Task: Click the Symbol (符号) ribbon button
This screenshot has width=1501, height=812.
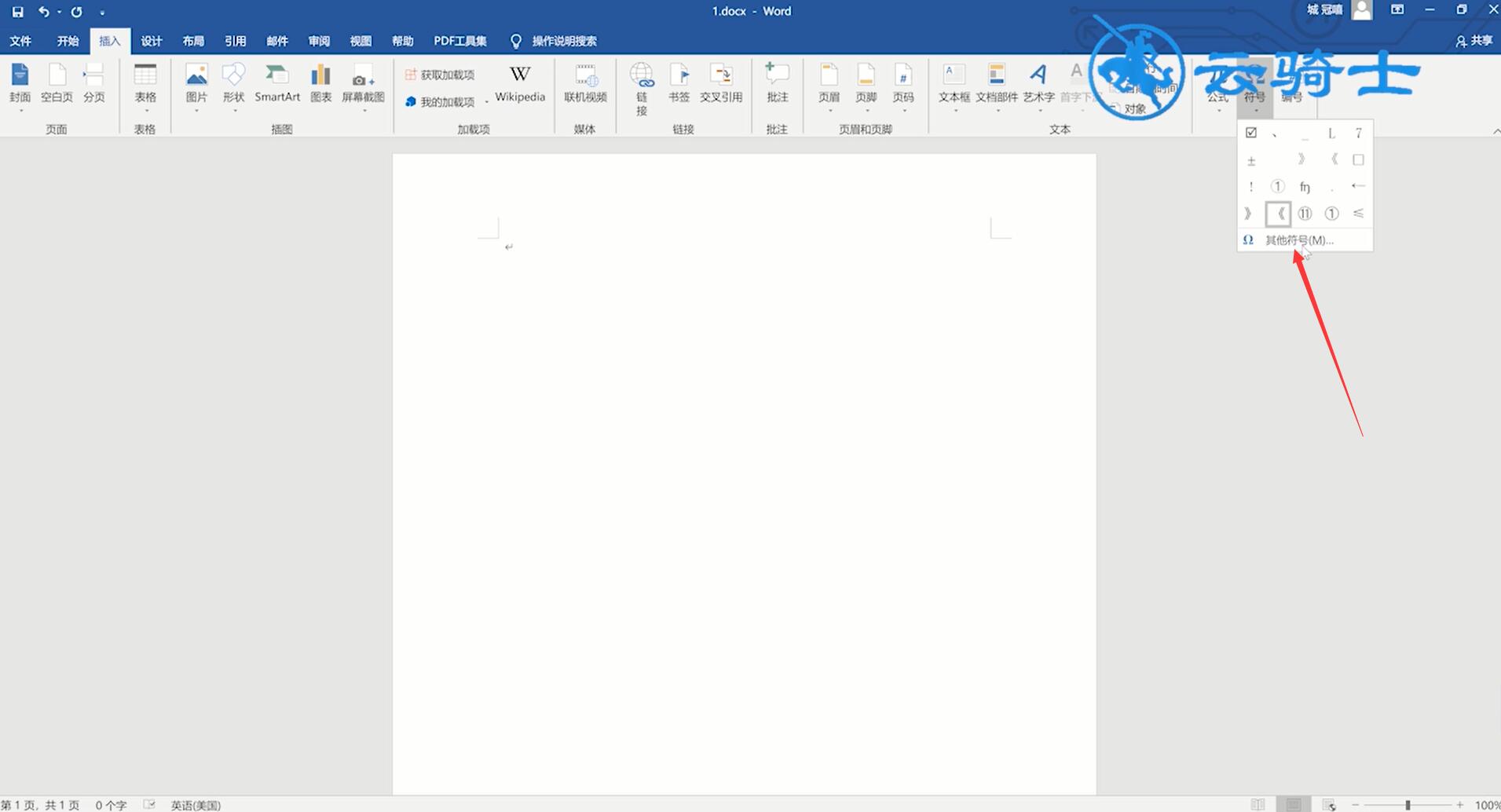Action: pyautogui.click(x=1254, y=87)
